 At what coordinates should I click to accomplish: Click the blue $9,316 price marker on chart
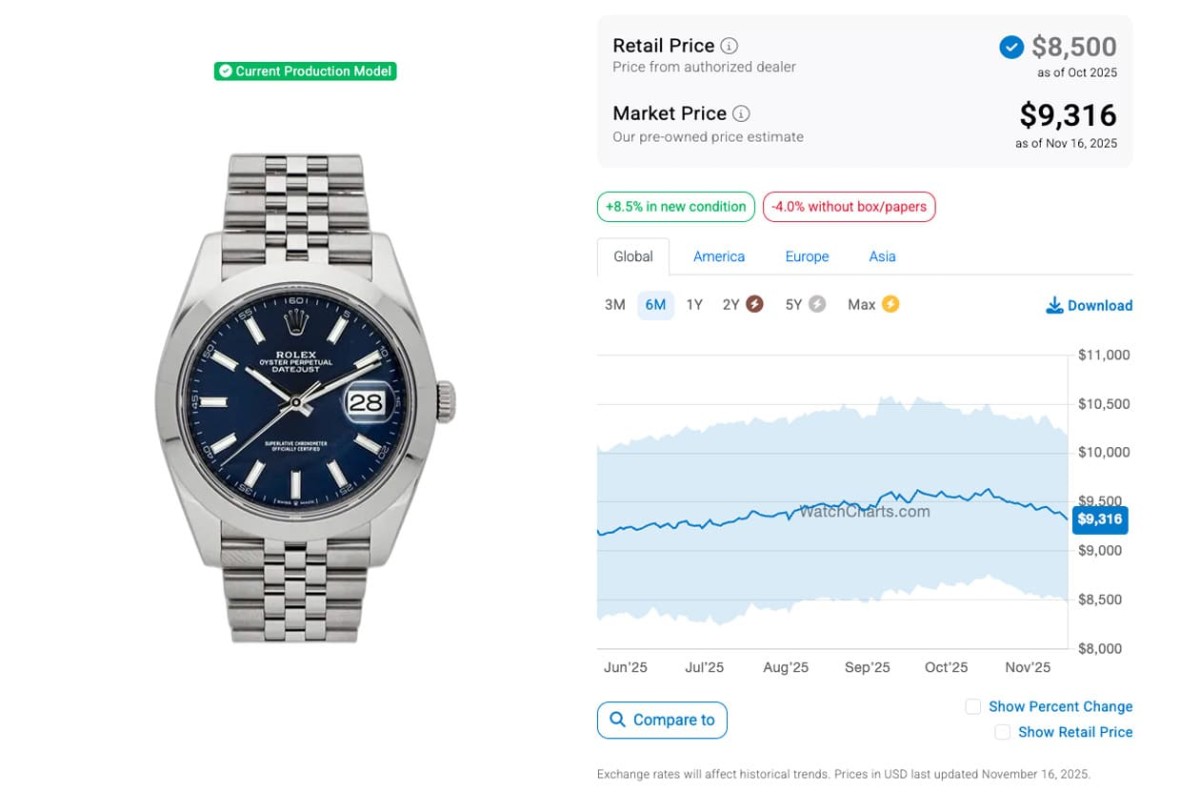click(1099, 520)
